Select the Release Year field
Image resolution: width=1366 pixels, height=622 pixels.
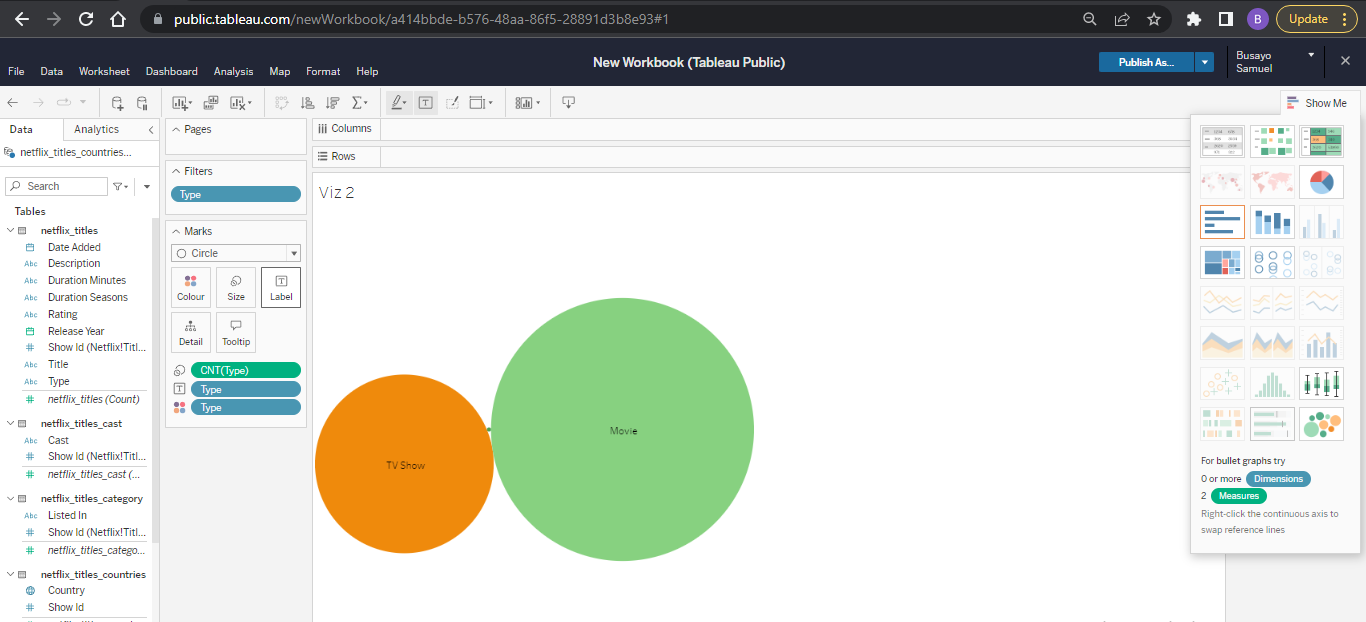click(76, 331)
